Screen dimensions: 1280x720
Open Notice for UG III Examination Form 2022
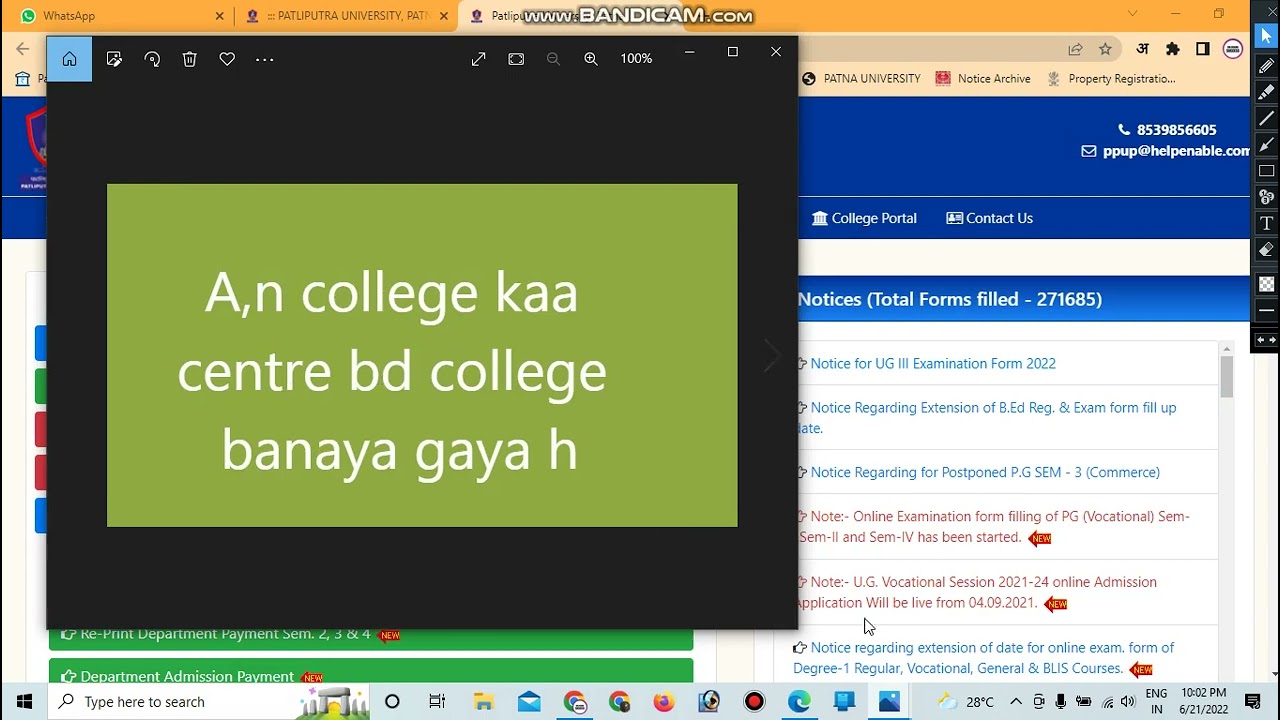pyautogui.click(x=933, y=364)
